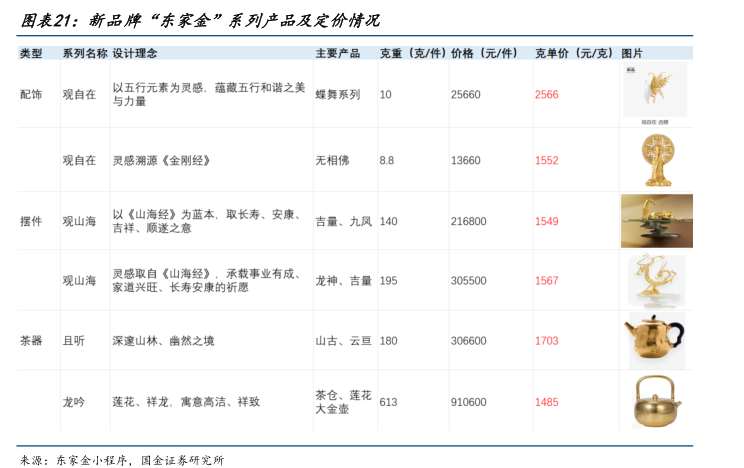This screenshot has height=468, width=744.
Task: Select the 设计理念 column header
Action: point(135,52)
